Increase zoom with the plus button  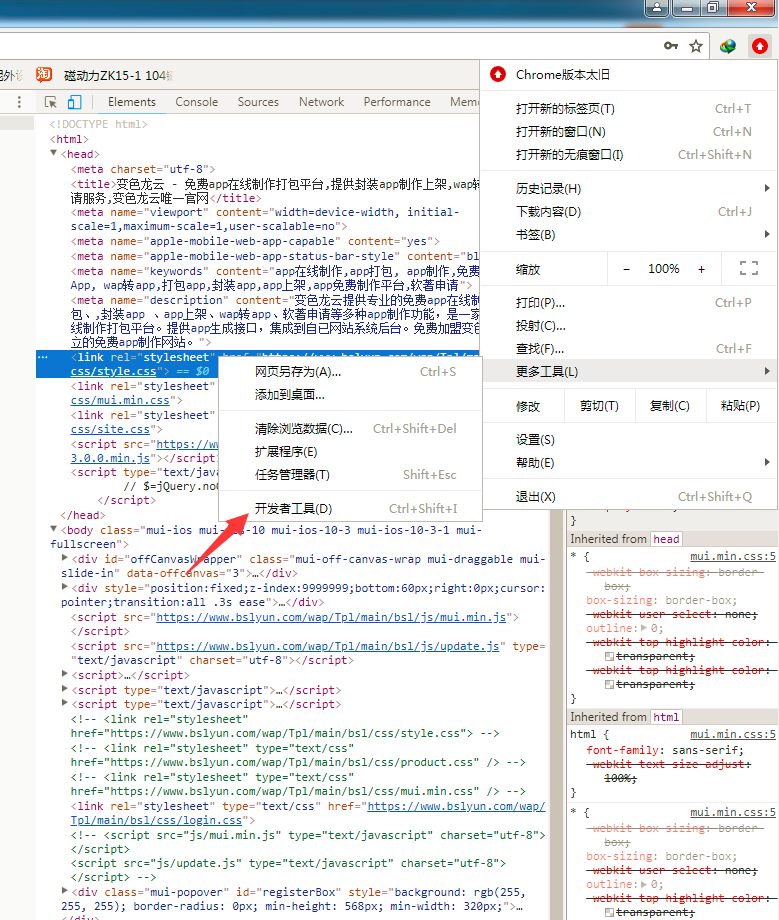pos(701,269)
